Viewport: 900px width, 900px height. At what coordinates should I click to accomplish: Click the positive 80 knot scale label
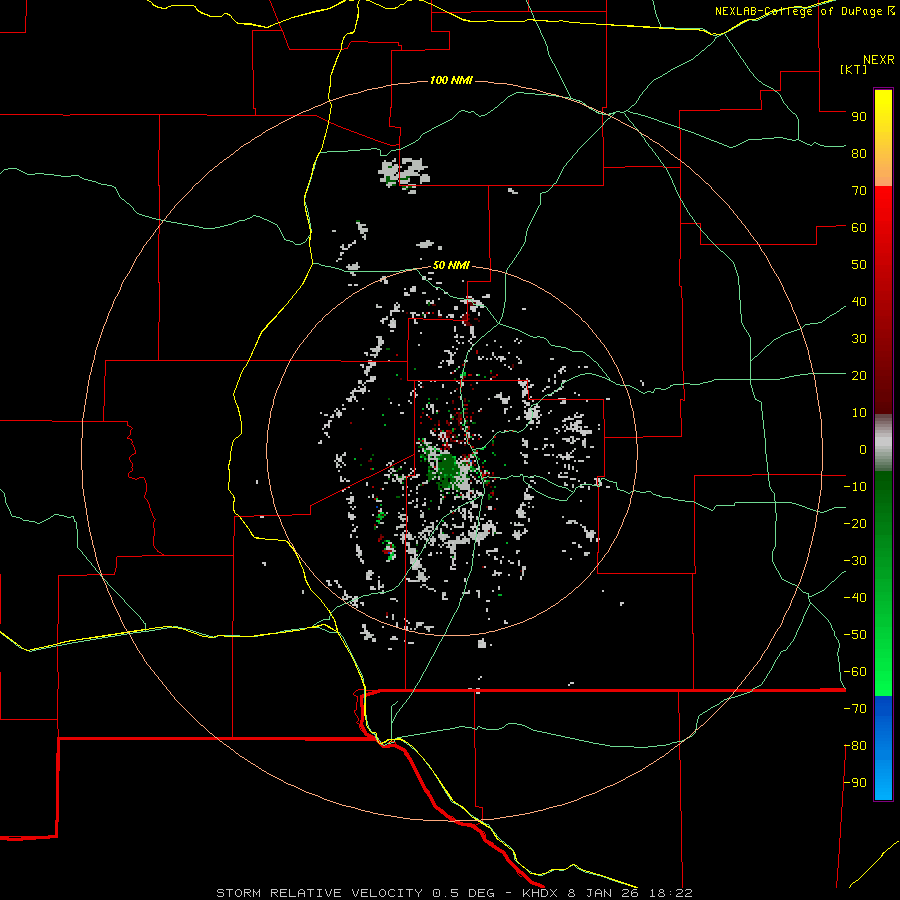tap(859, 153)
